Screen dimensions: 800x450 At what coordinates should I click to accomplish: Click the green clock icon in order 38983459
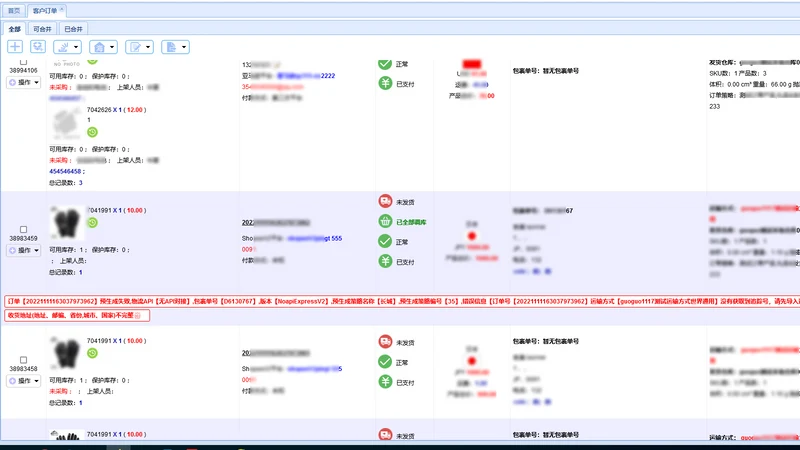click(x=92, y=222)
